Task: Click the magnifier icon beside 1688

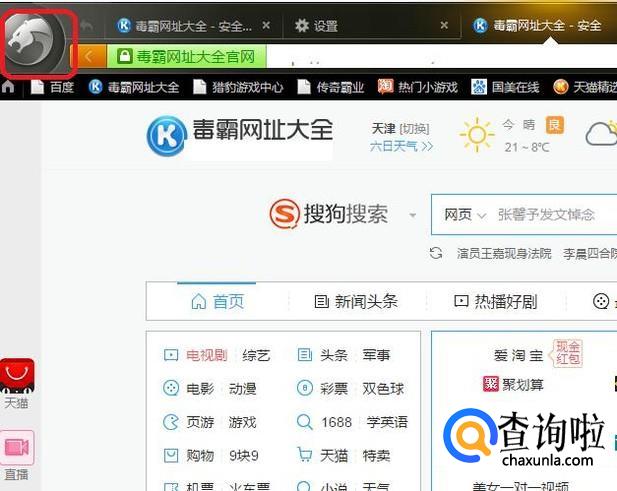Action: 305,422
